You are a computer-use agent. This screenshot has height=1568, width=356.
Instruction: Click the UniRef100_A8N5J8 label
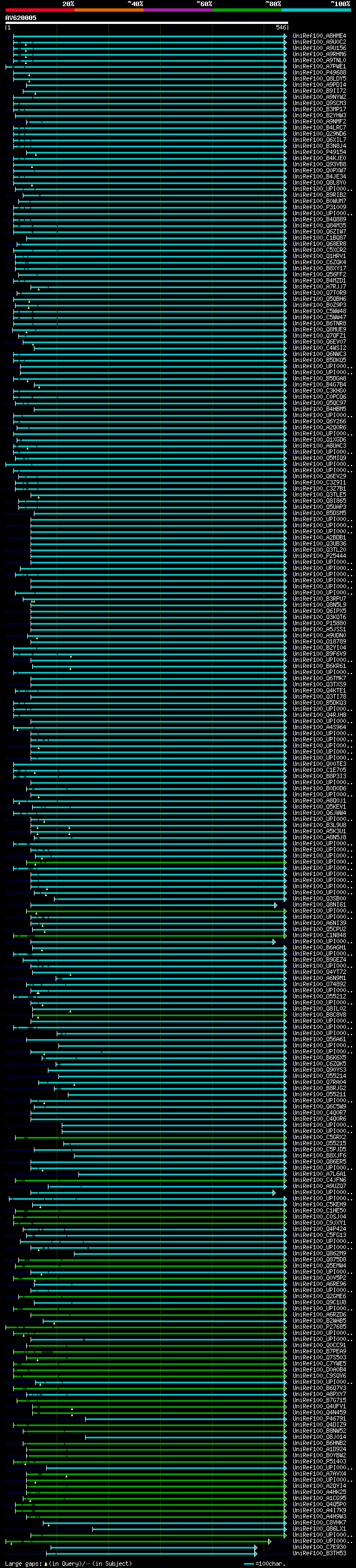click(319, 837)
